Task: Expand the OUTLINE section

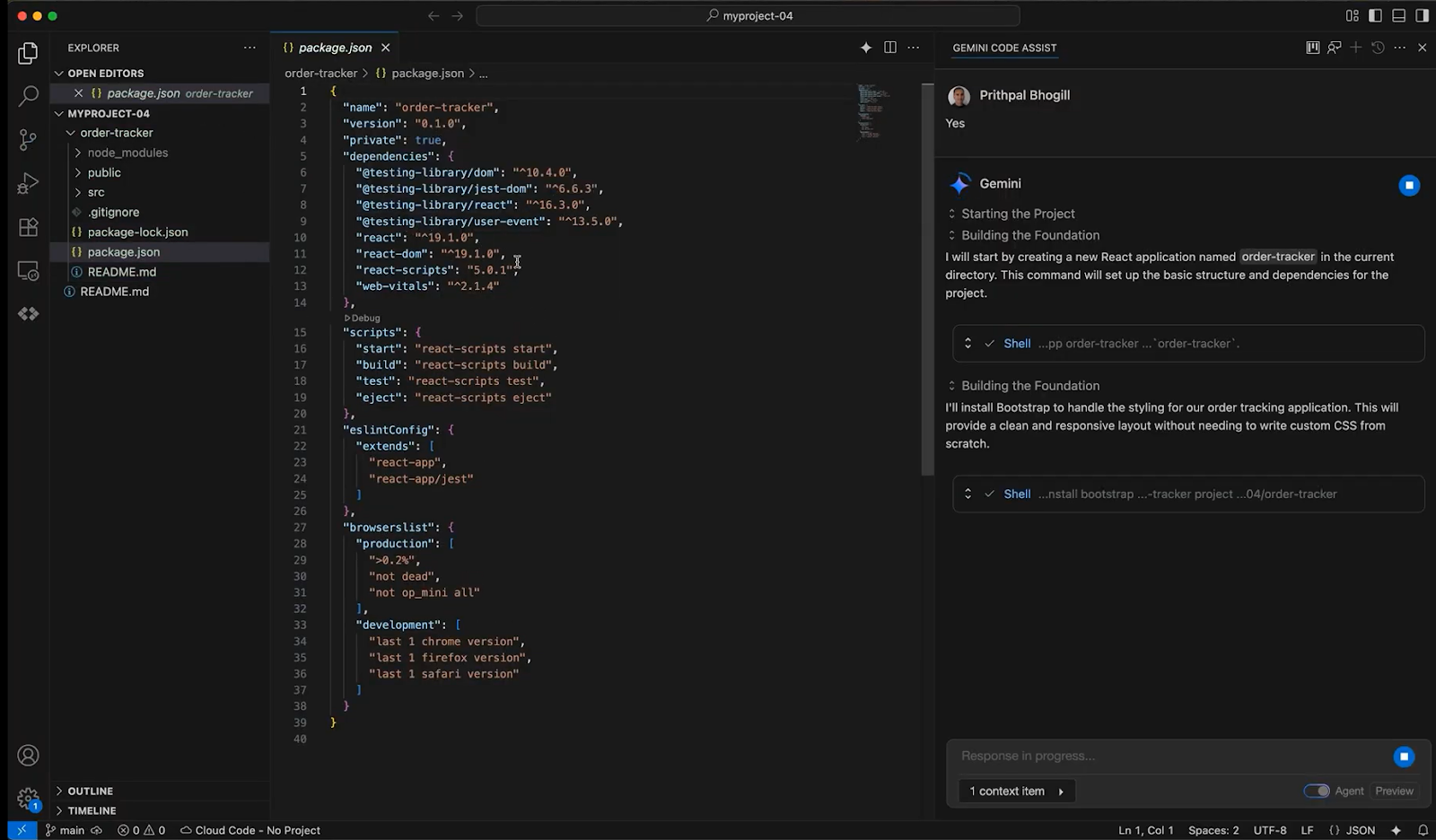Action: tap(90, 791)
